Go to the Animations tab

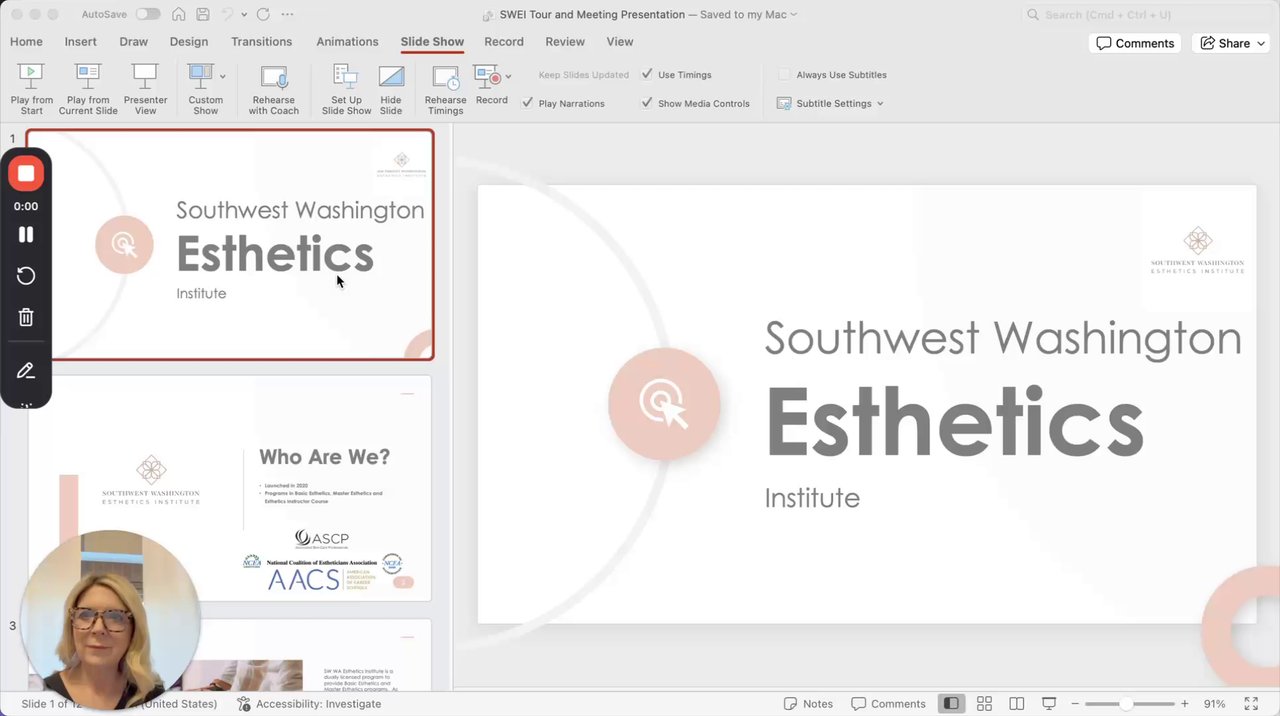[347, 42]
